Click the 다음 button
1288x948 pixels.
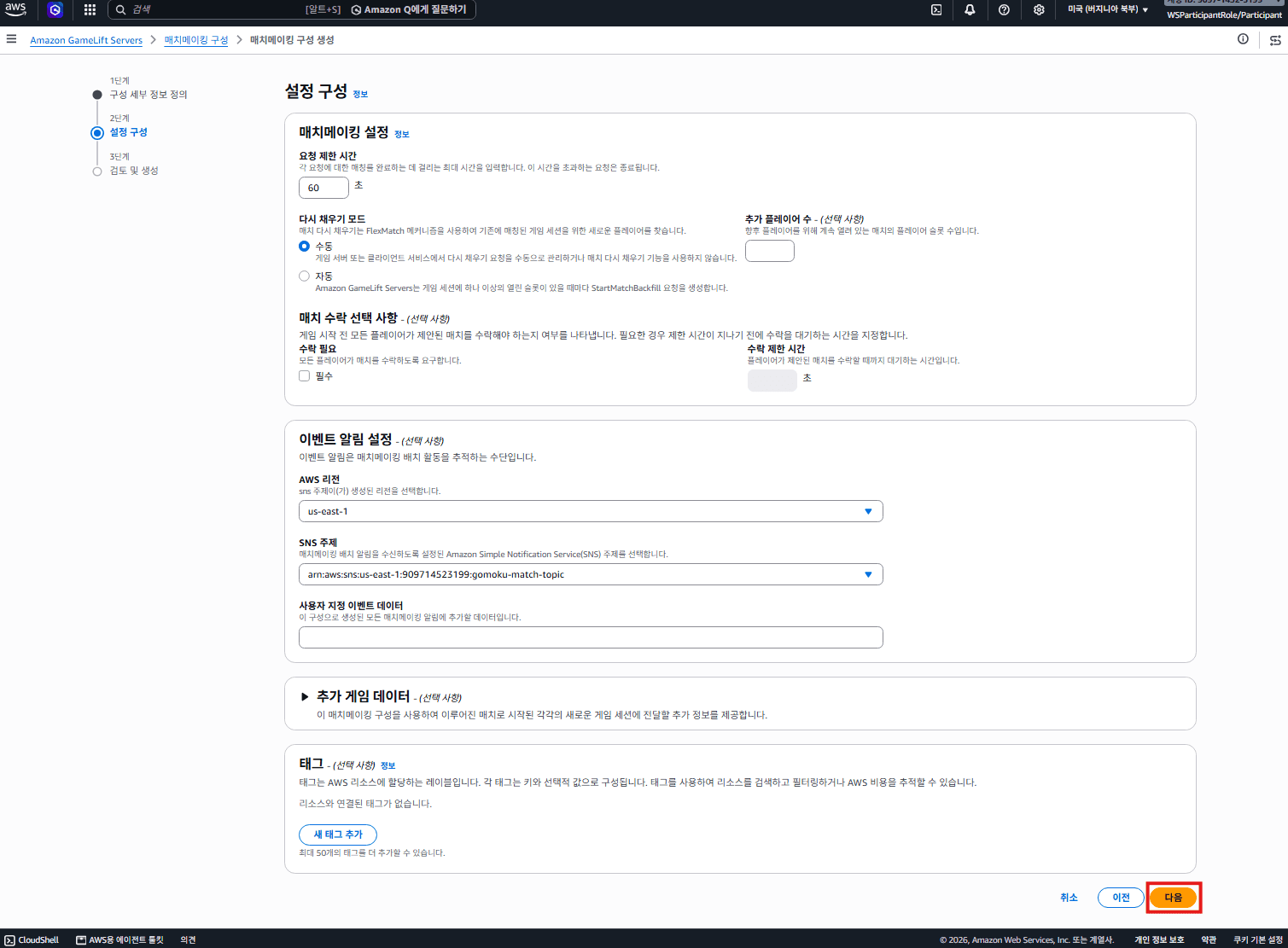(1174, 898)
